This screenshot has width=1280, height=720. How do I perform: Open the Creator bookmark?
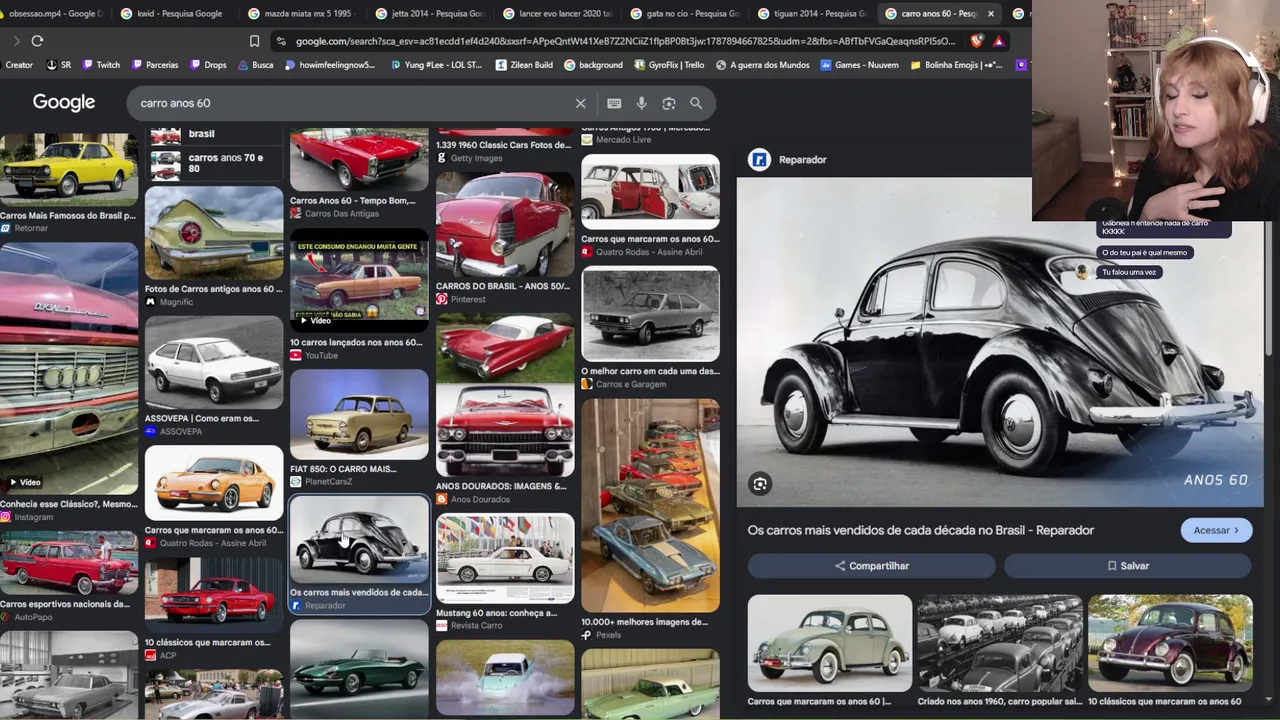[x=19, y=65]
